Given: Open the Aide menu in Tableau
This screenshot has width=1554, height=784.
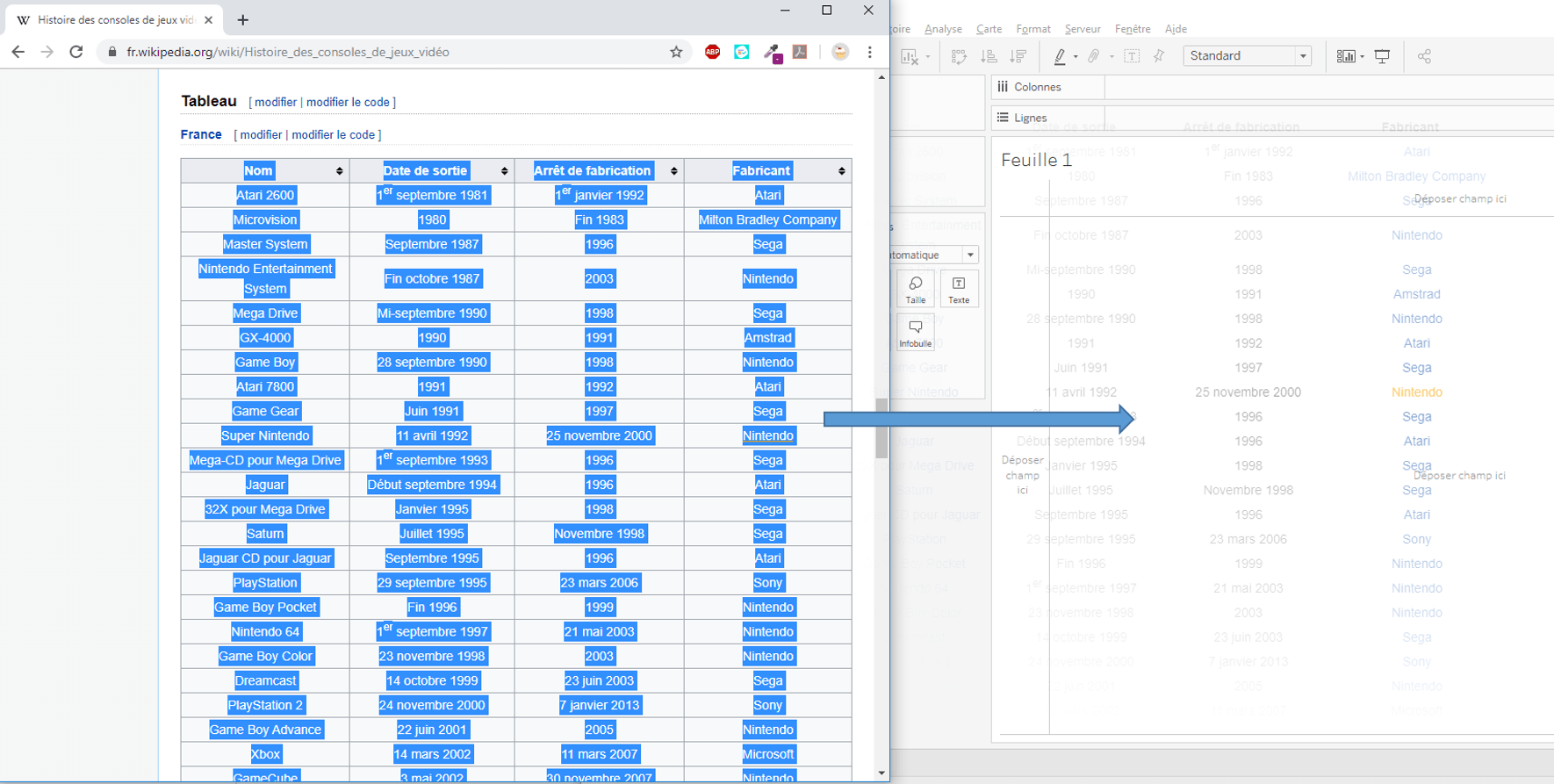Looking at the screenshot, I should [1176, 29].
